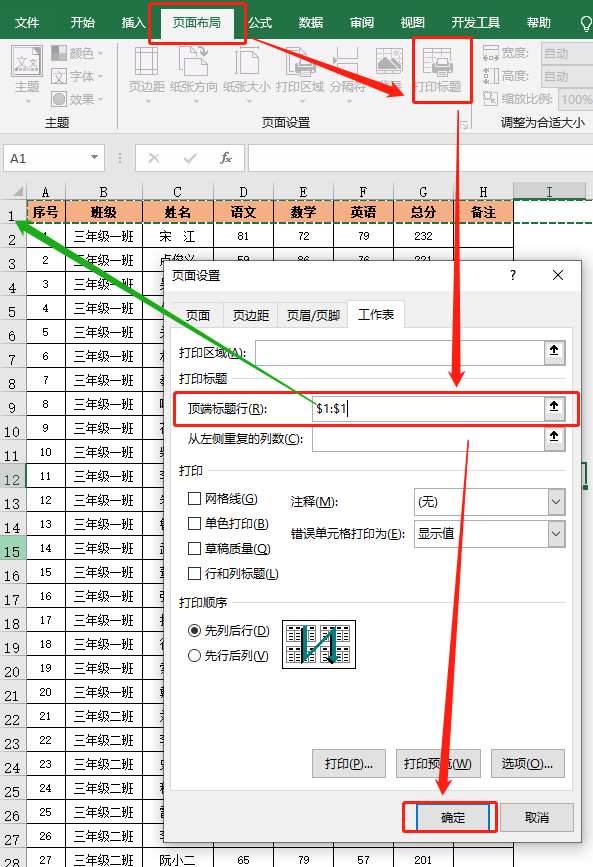593x867 pixels.
Task: Open the 页眉/页脚 tab in dialog
Action: click(313, 315)
